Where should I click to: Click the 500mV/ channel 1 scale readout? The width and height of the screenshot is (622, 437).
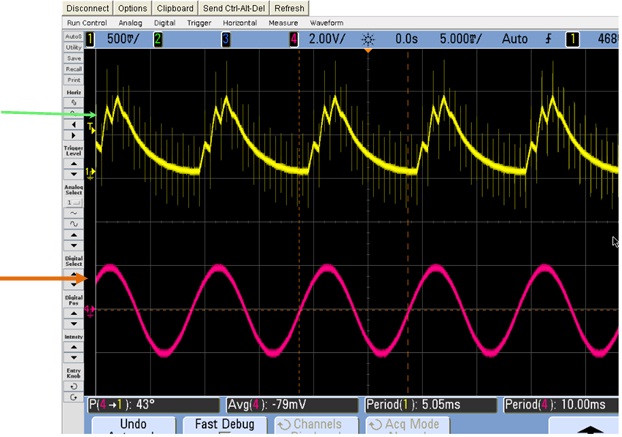(x=123, y=39)
